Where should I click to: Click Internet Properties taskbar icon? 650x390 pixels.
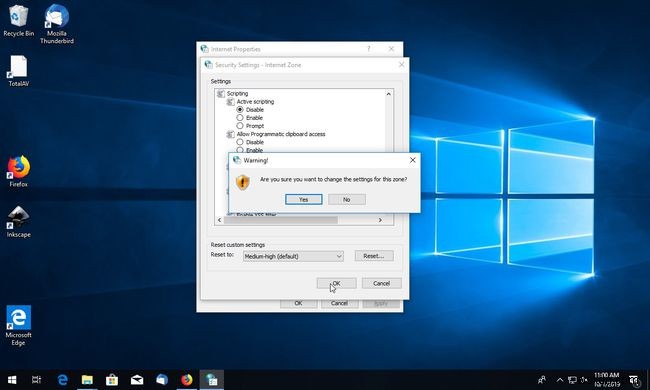click(x=212, y=380)
